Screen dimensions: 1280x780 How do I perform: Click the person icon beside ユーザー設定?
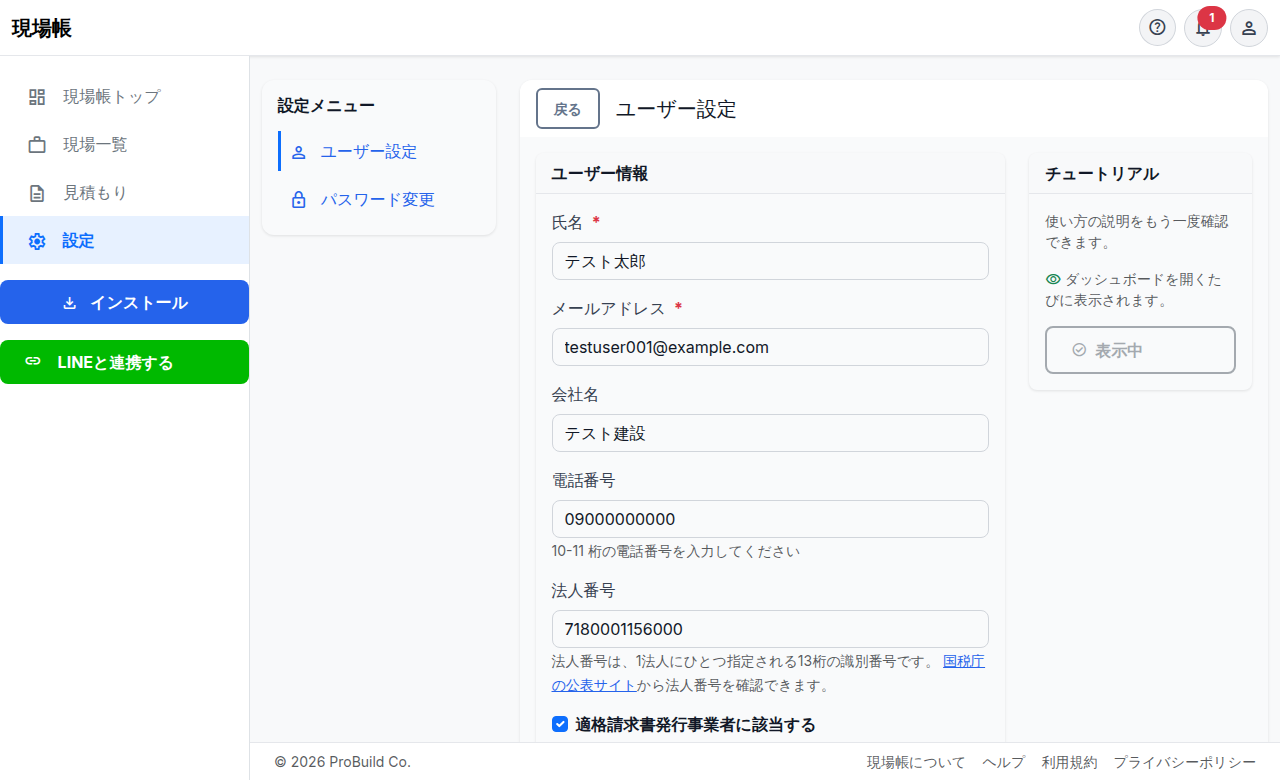(x=298, y=152)
